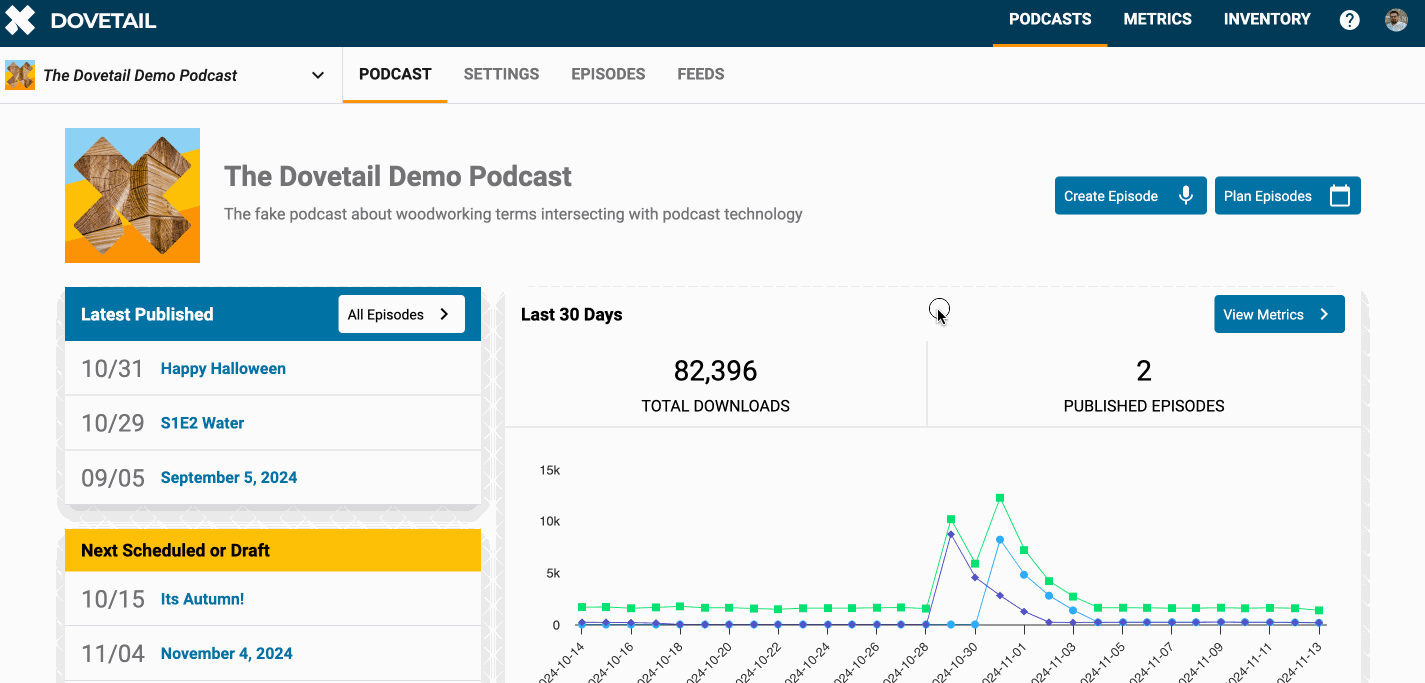Click the calendar icon on Plan Episodes
The width and height of the screenshot is (1425, 683).
coord(1340,196)
